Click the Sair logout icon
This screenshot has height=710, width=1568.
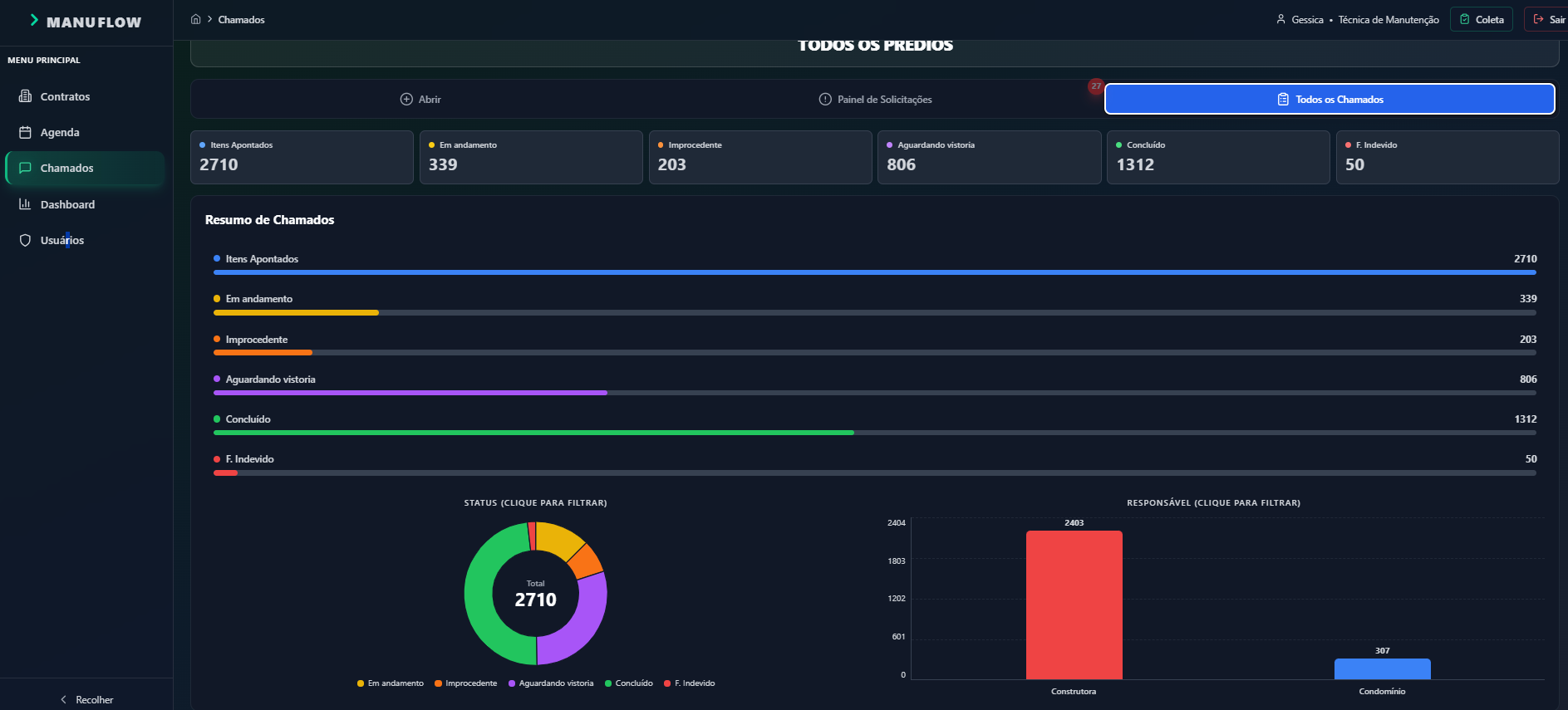coord(1538,19)
